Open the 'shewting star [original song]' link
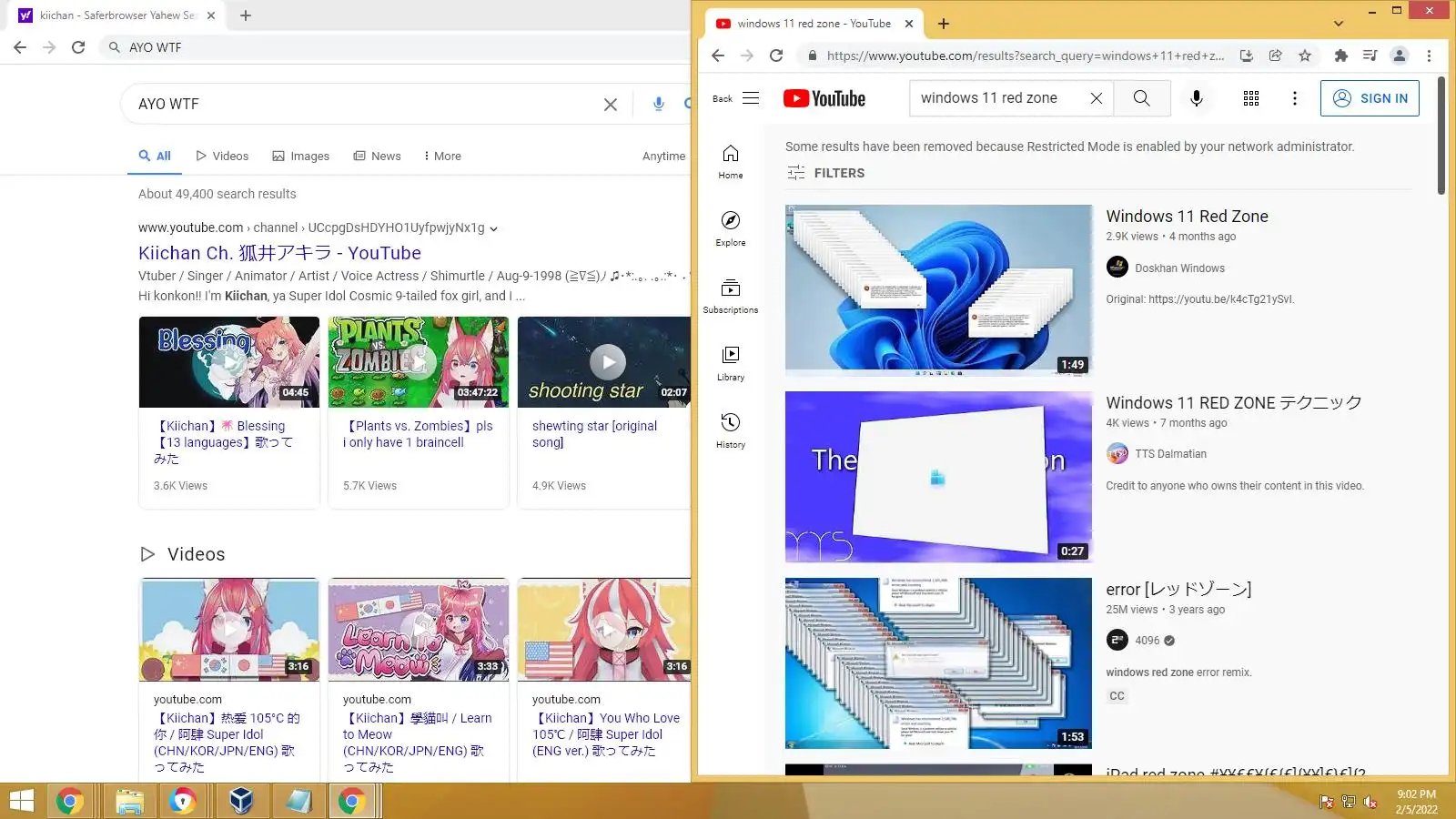 point(594,434)
